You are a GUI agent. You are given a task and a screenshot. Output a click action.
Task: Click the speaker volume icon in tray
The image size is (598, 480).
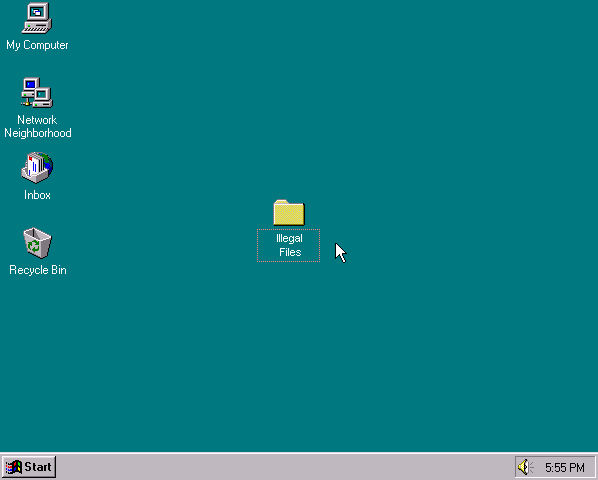point(525,467)
